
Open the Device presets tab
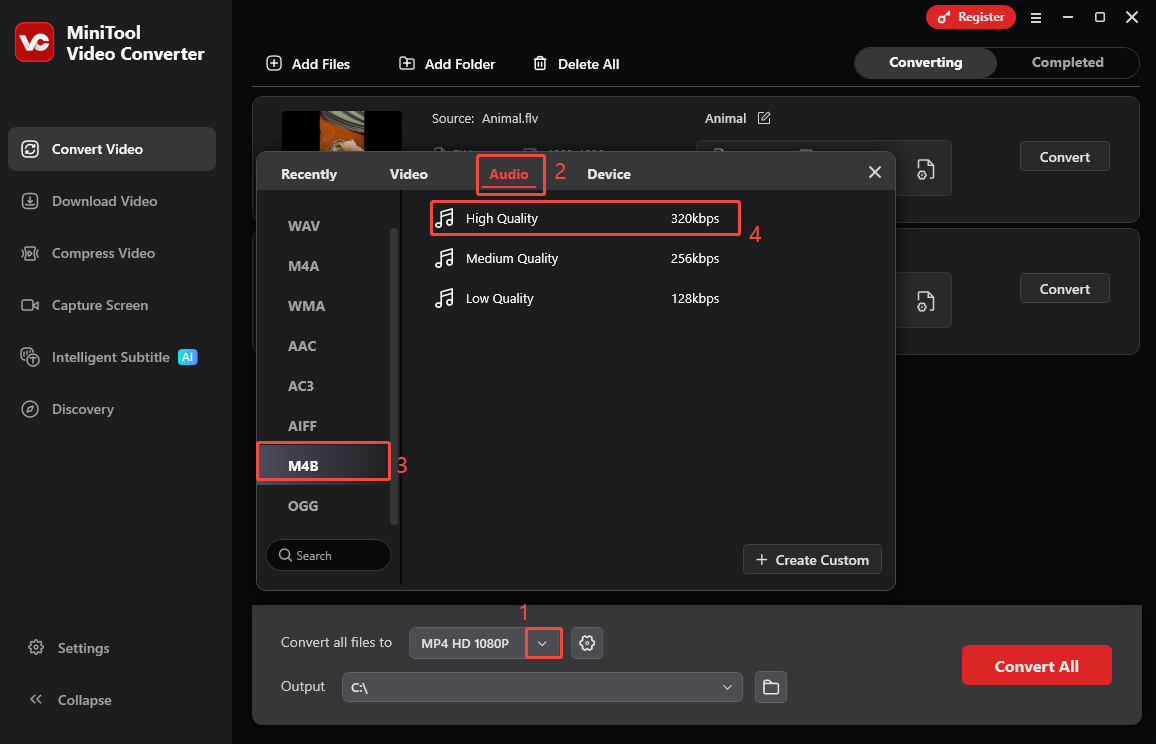pos(608,173)
